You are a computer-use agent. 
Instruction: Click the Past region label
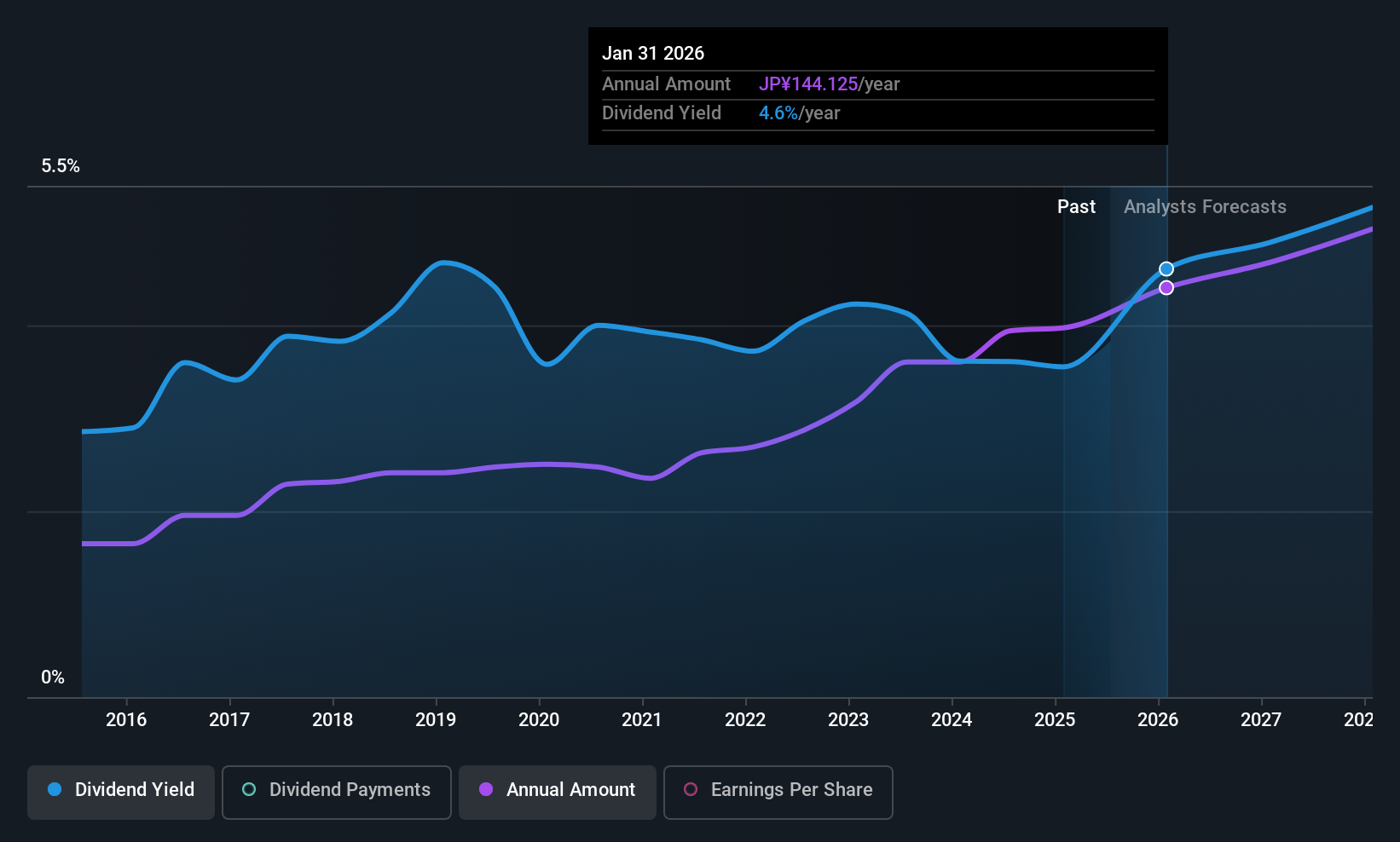tap(1076, 206)
